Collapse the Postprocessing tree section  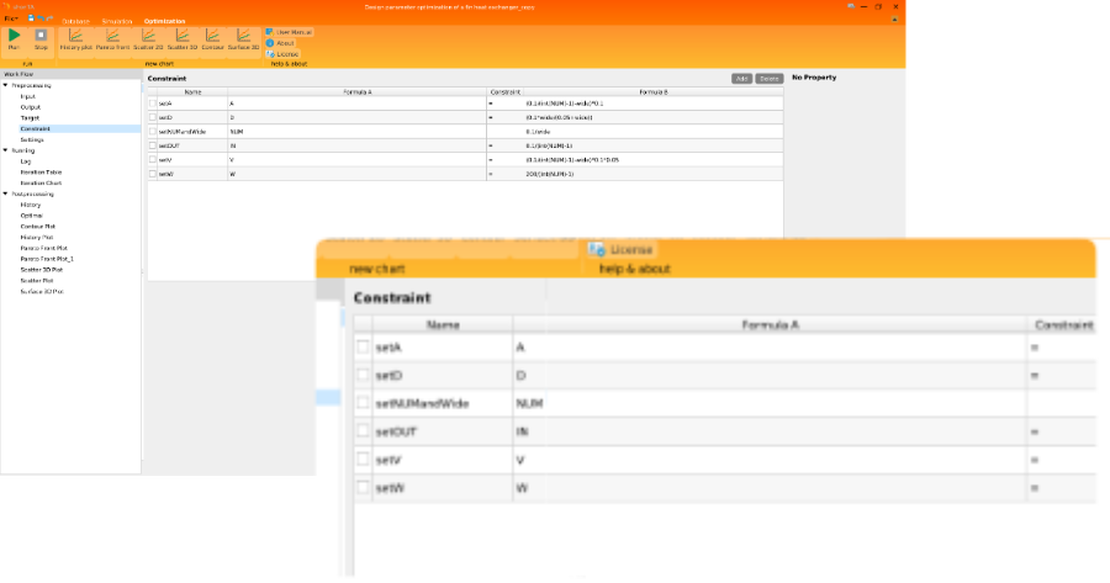[6, 192]
